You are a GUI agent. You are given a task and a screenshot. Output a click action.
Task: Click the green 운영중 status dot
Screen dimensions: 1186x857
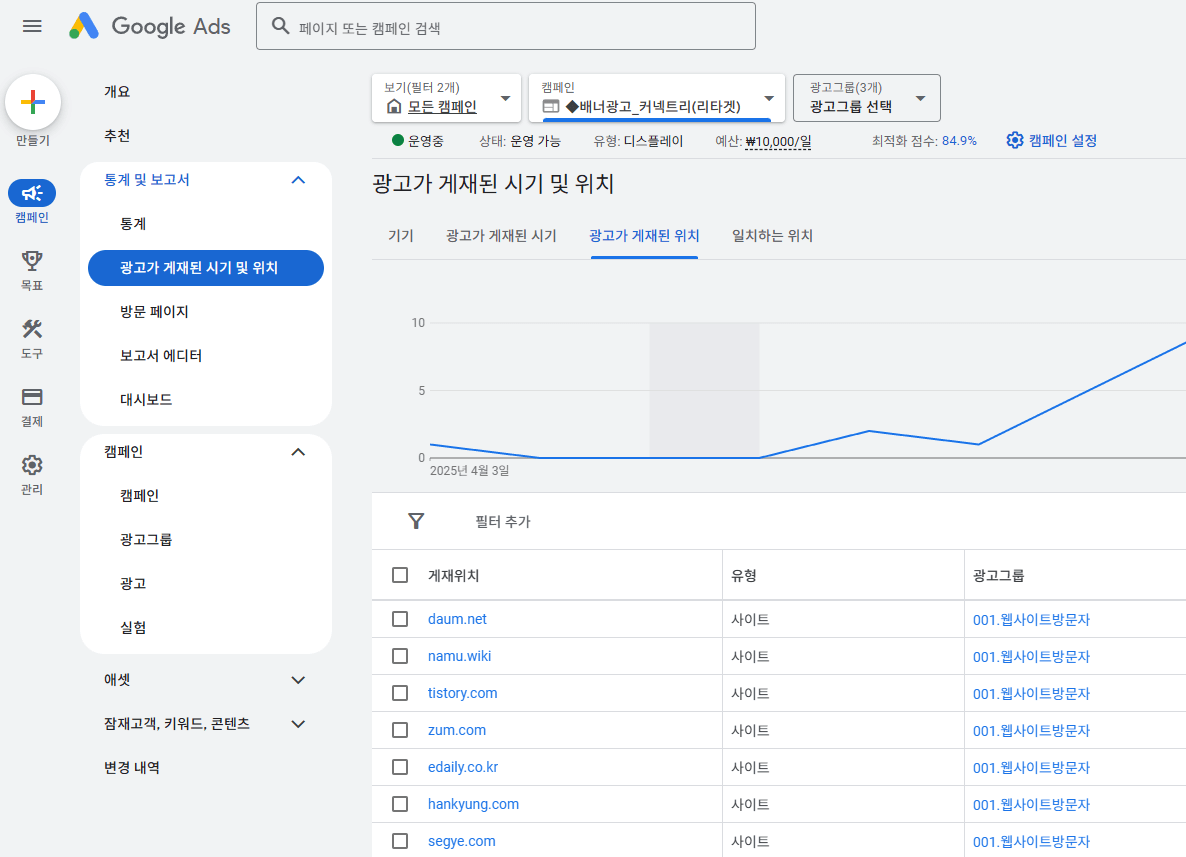[x=398, y=140]
